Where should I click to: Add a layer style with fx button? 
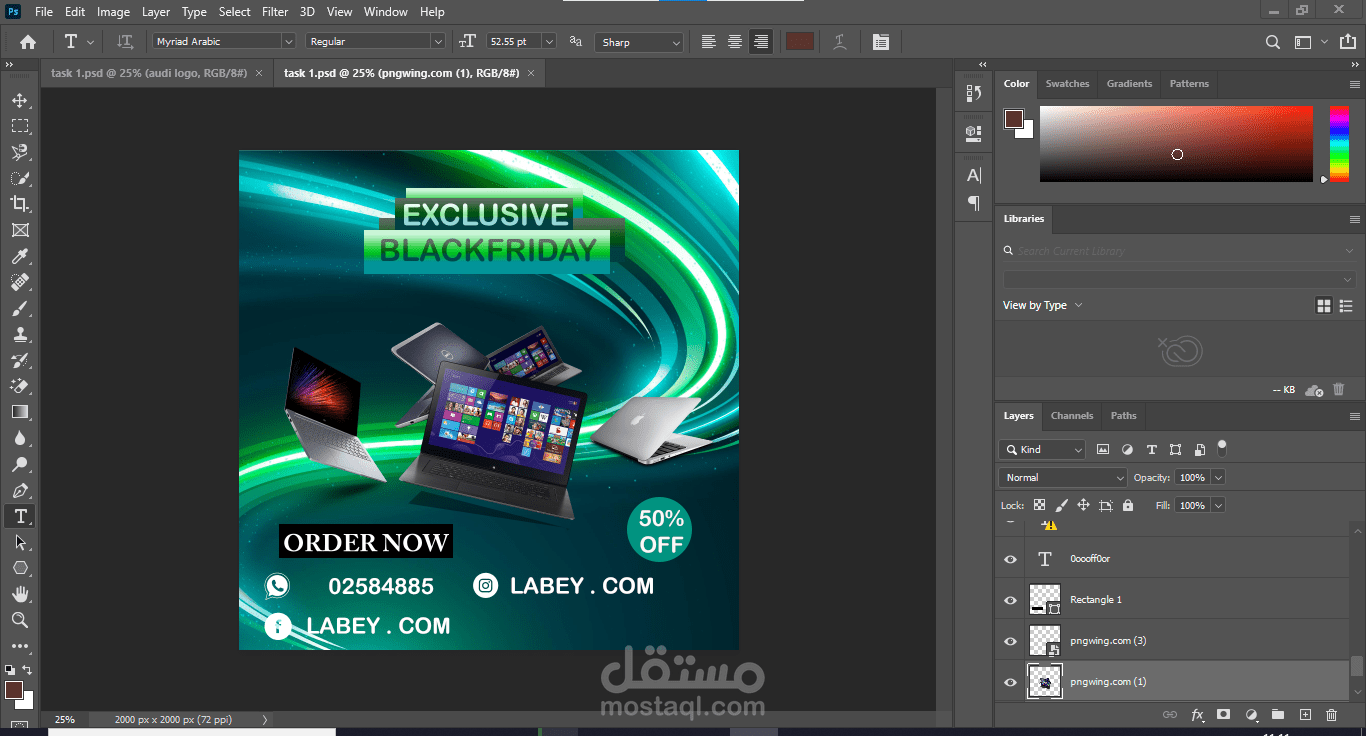tap(1197, 715)
